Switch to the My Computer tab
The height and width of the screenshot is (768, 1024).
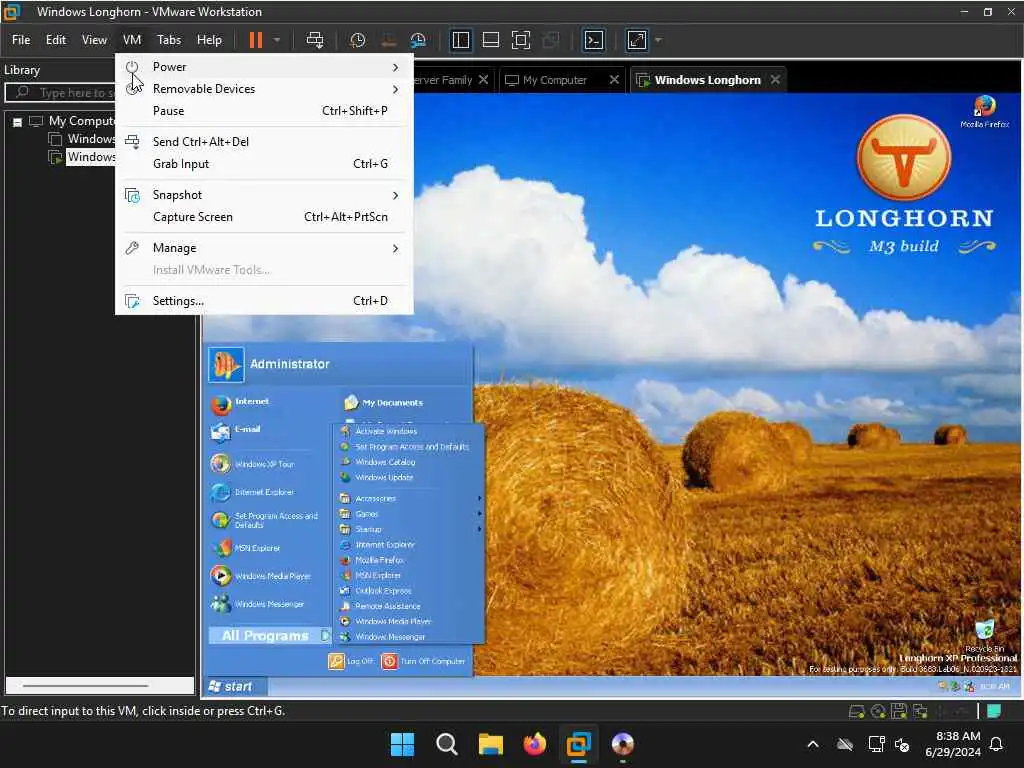pyautogui.click(x=554, y=80)
